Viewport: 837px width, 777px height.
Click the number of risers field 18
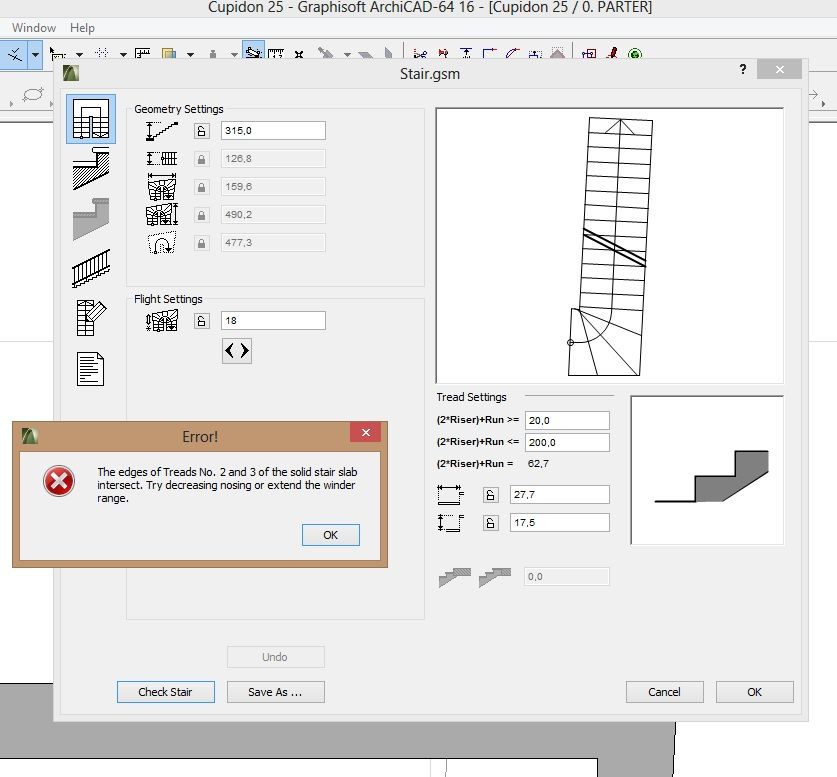273,321
